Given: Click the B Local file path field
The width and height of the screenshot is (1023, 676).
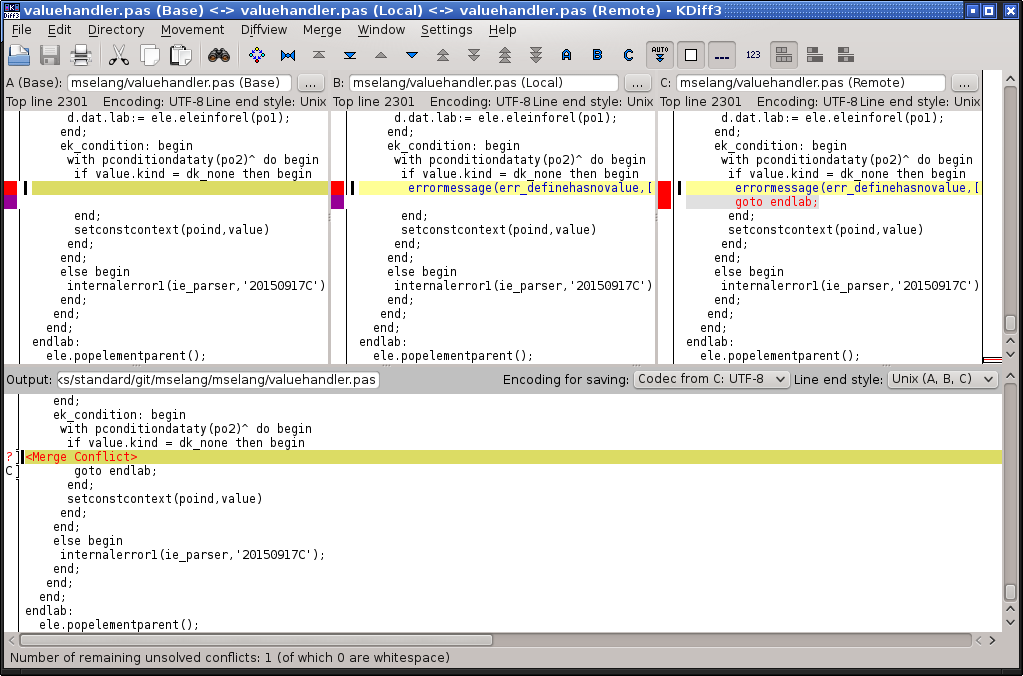Looking at the screenshot, I should pyautogui.click(x=484, y=83).
